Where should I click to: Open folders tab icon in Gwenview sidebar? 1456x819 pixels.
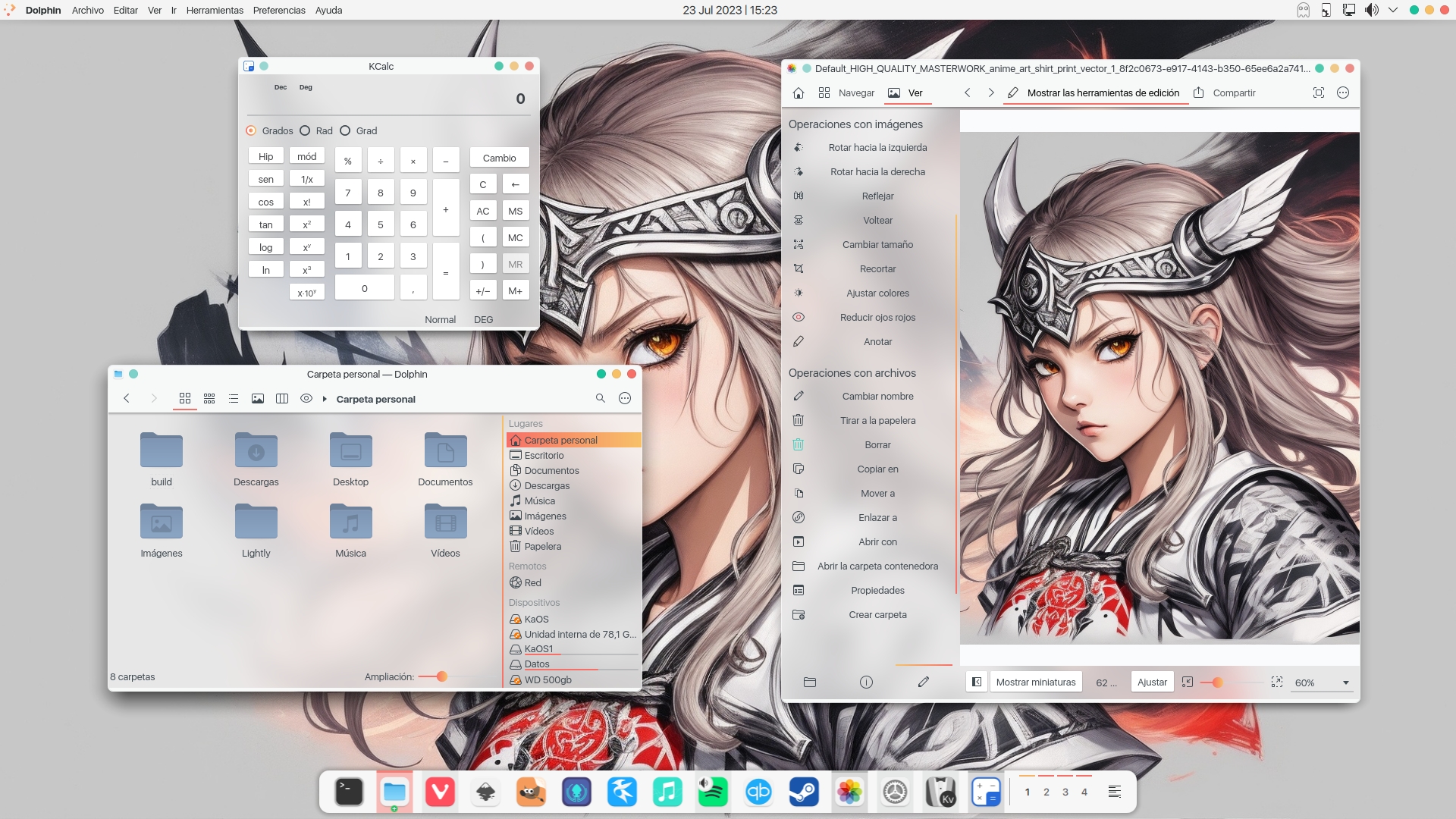(x=810, y=682)
